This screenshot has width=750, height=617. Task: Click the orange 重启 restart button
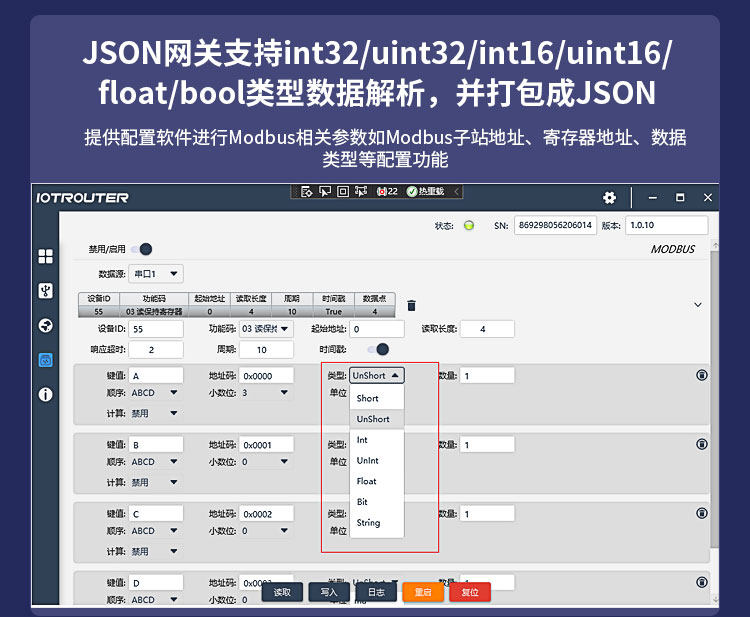click(x=423, y=592)
